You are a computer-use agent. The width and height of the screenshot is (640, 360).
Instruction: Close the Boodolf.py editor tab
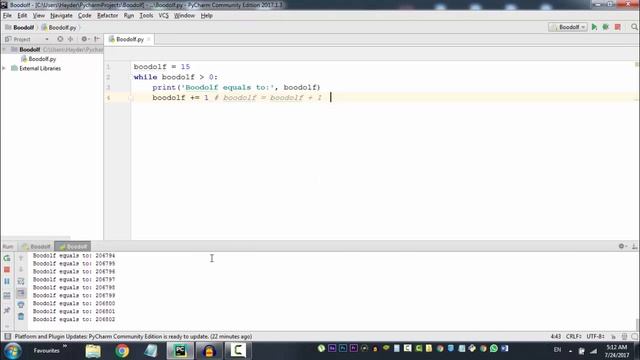click(x=149, y=39)
